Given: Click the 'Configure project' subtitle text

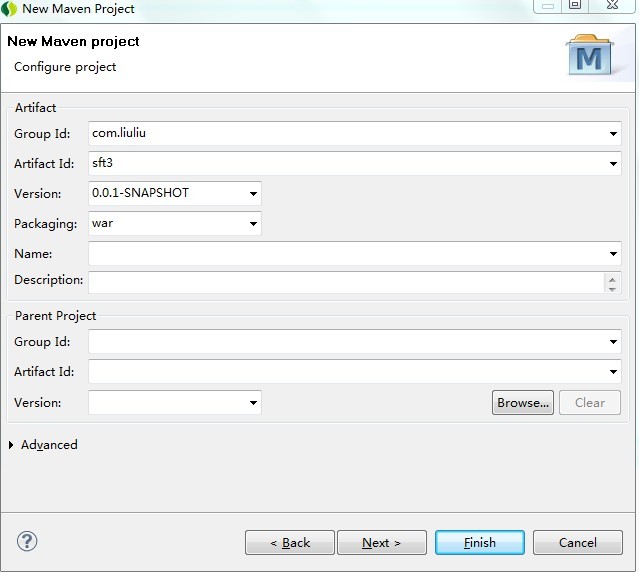Looking at the screenshot, I should pyautogui.click(x=65, y=67).
